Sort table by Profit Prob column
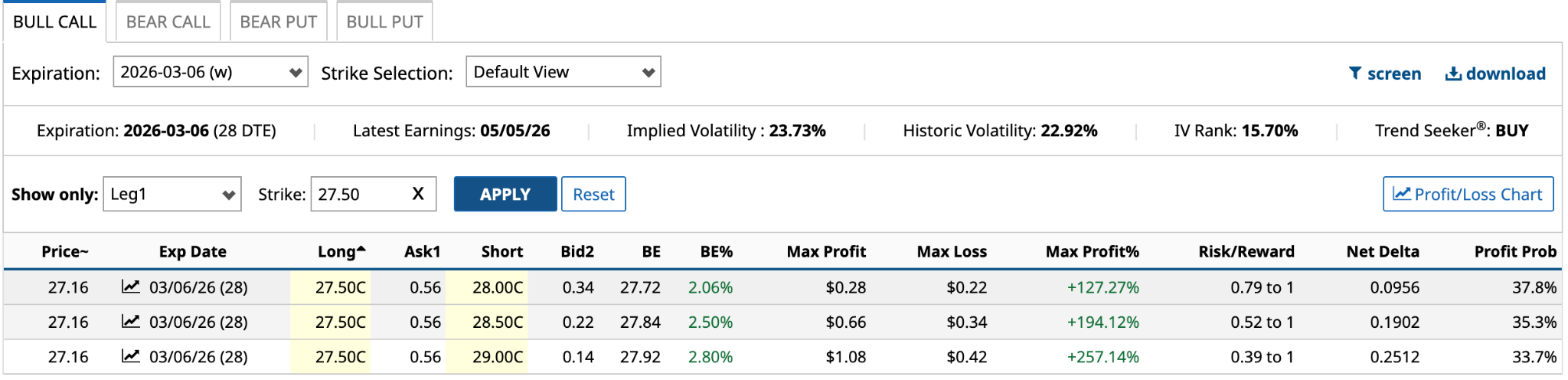This screenshot has width=1568, height=380. (1514, 251)
